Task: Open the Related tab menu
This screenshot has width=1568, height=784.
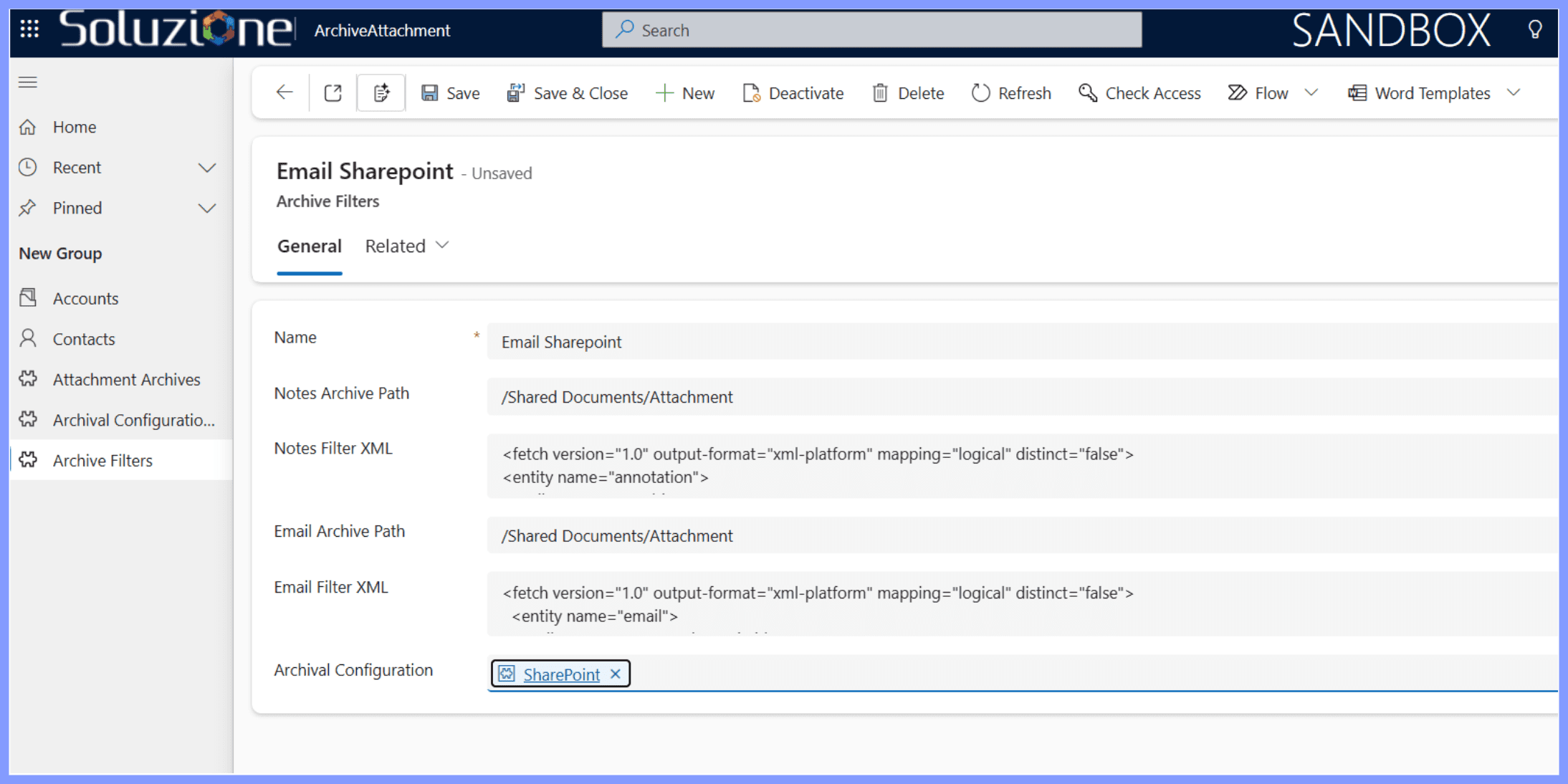Action: (406, 246)
